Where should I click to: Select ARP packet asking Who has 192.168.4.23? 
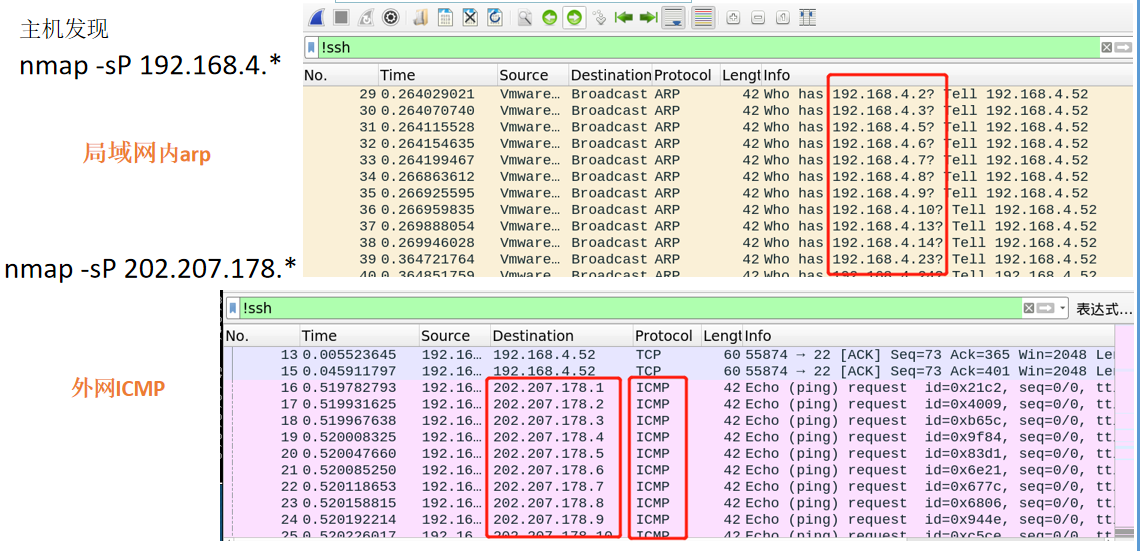(718, 260)
